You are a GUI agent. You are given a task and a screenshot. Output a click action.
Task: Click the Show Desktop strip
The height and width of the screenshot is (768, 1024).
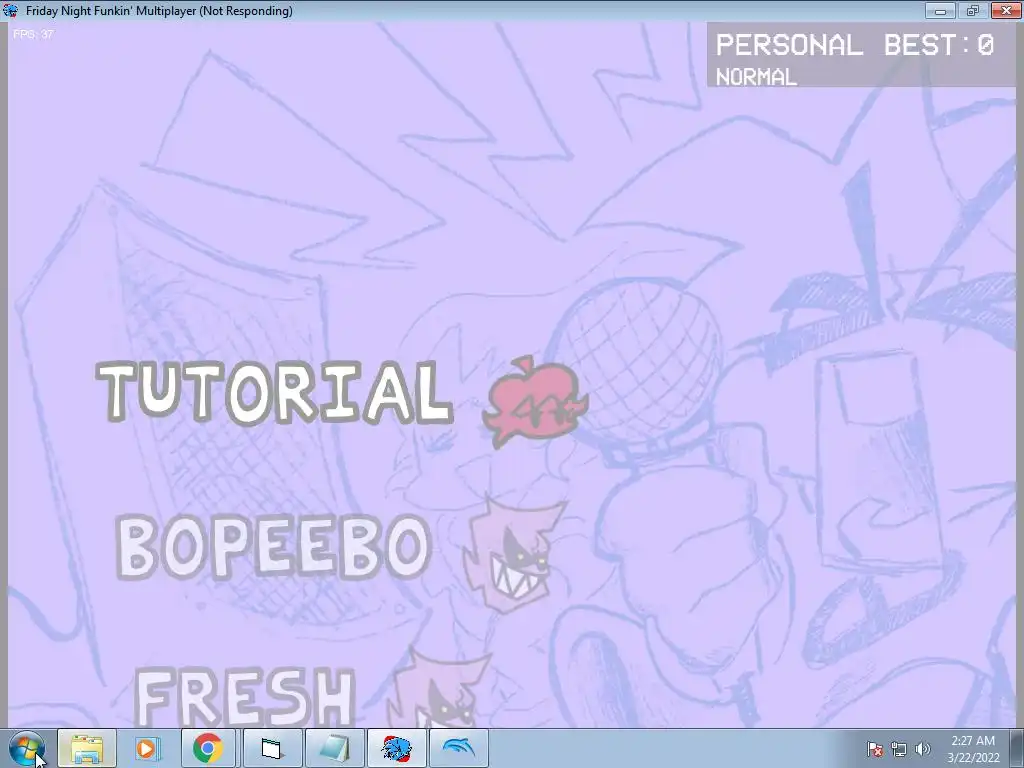[x=1017, y=748]
